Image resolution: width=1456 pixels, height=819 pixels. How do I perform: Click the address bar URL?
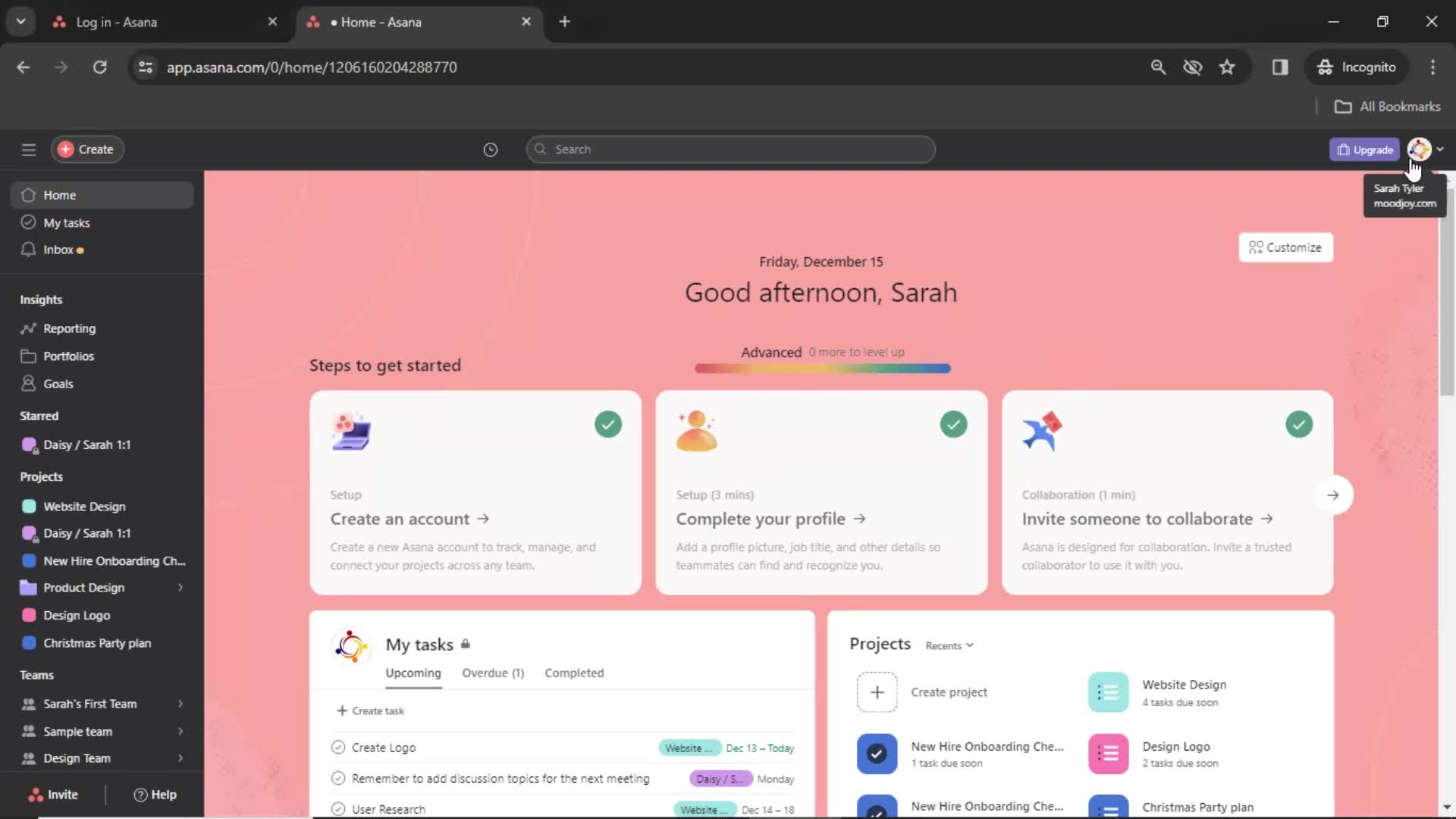coord(312,67)
